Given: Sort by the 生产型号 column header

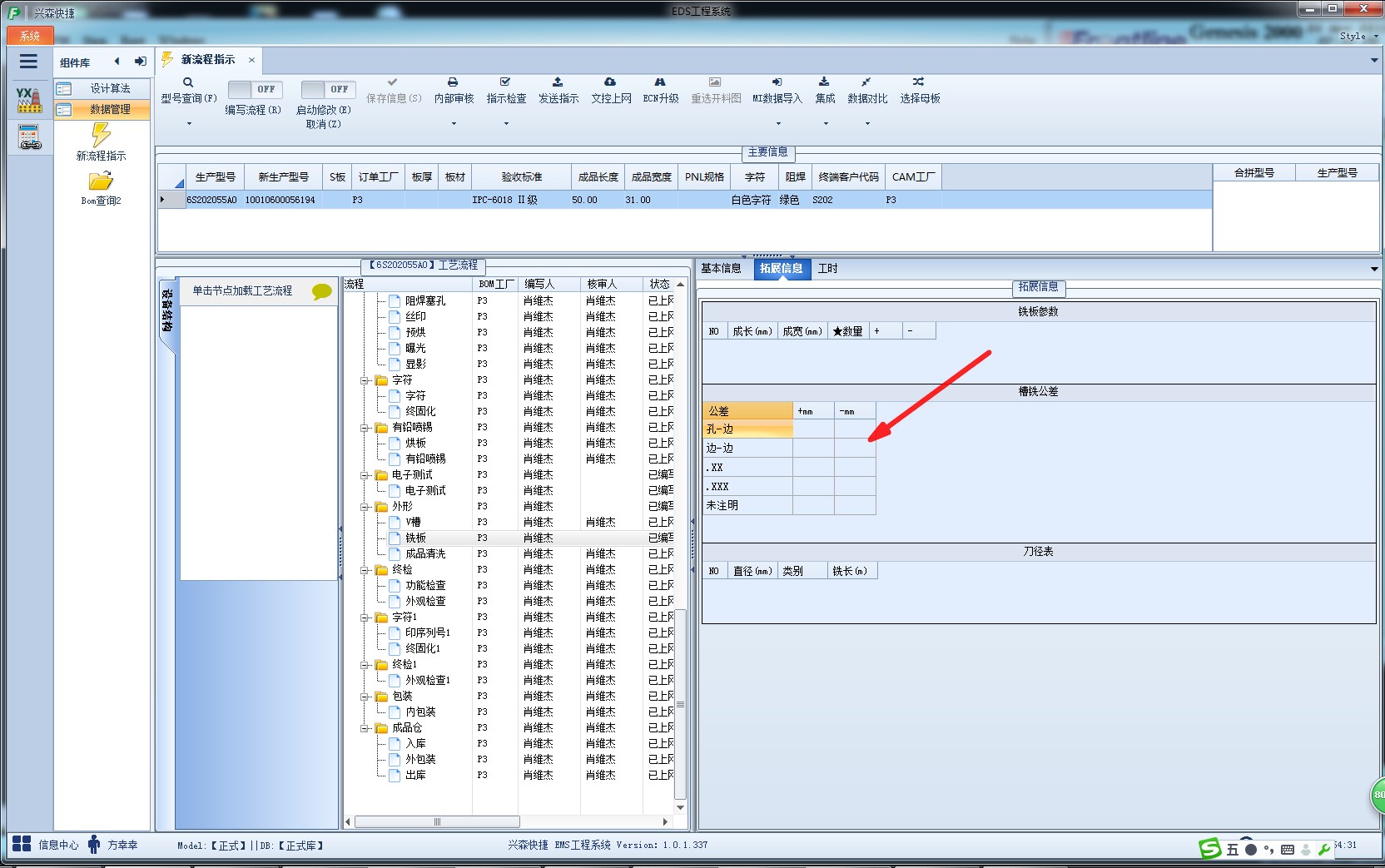Looking at the screenshot, I should [x=215, y=177].
